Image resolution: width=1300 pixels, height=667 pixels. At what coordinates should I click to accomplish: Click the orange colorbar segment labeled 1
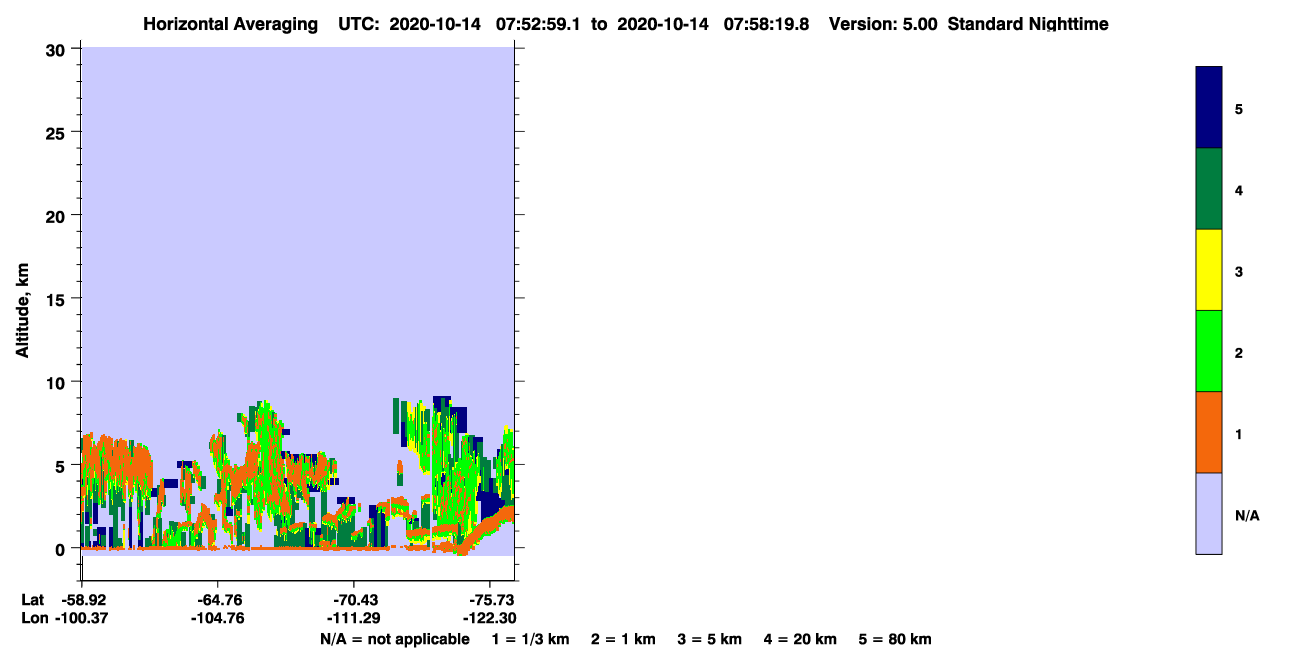[x=1208, y=432]
